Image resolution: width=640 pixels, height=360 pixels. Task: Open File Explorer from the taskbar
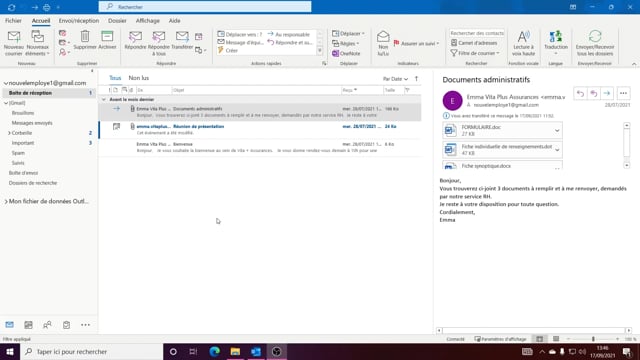click(x=235, y=351)
